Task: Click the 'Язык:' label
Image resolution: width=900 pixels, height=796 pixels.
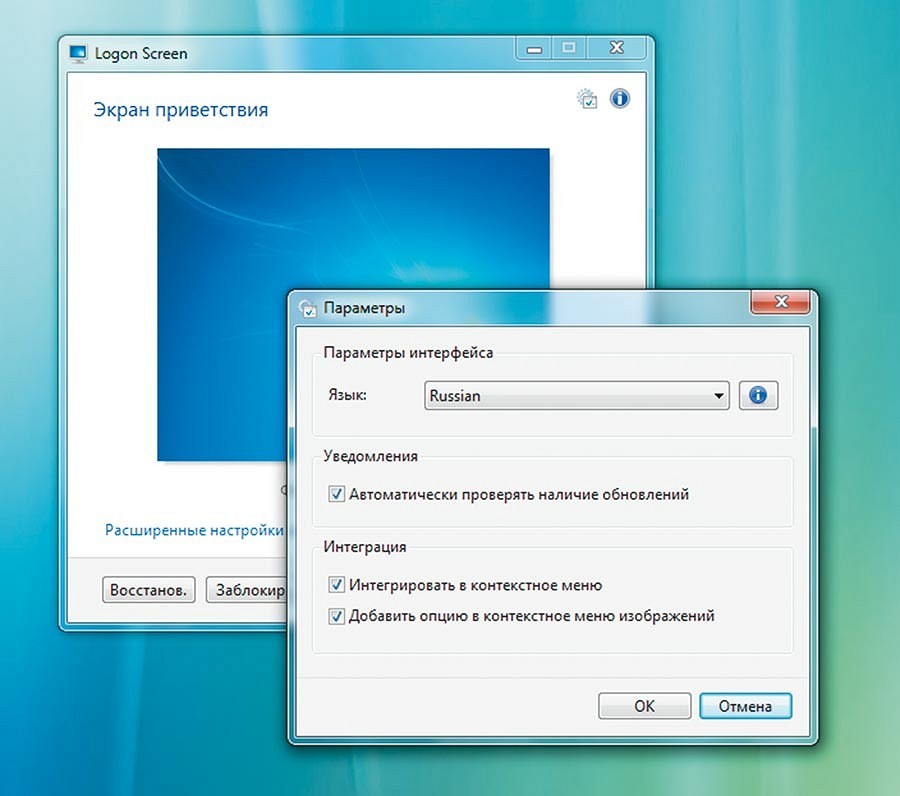Action: (x=347, y=395)
